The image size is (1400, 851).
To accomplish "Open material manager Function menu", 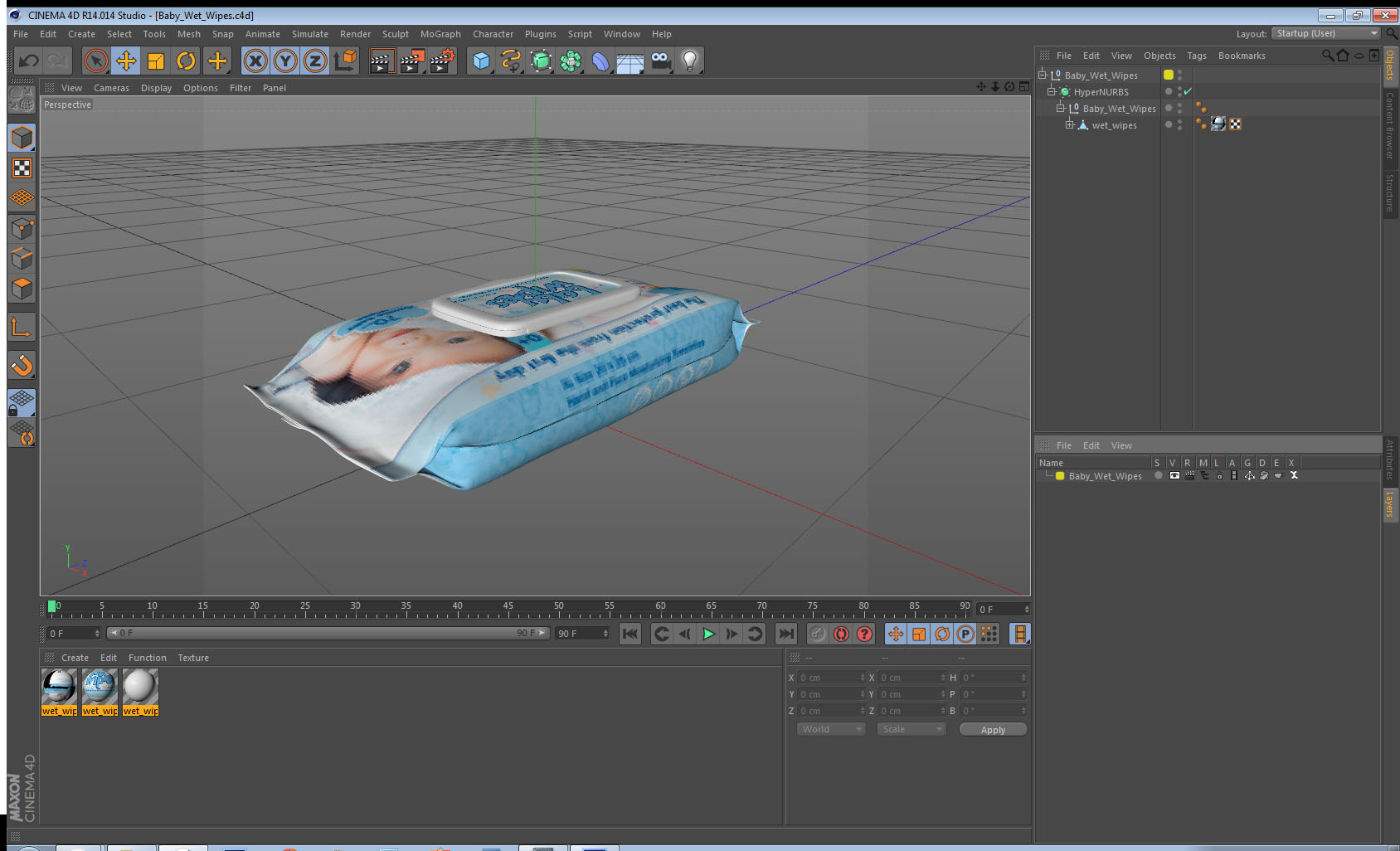I will point(148,658).
